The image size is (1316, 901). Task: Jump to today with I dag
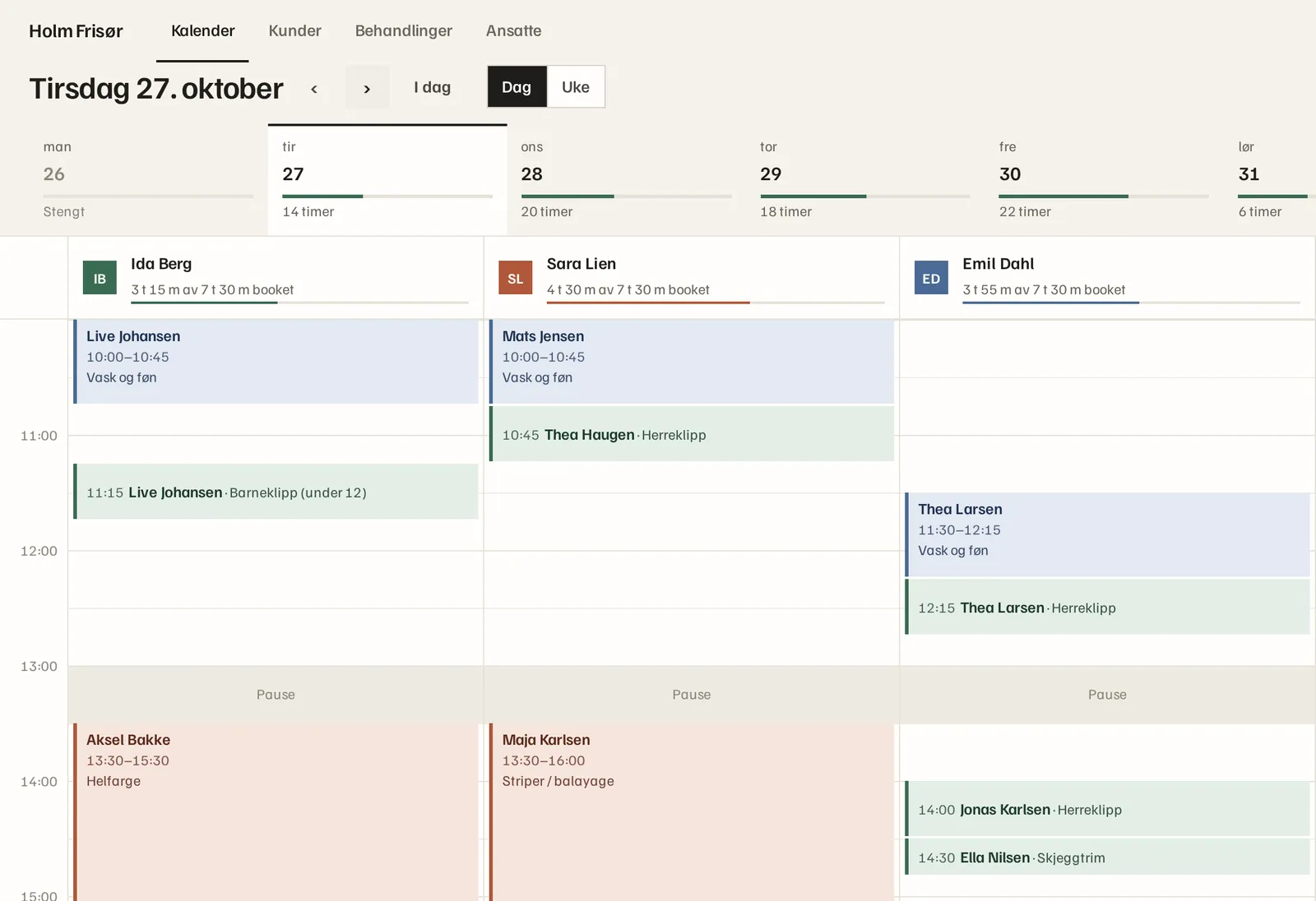click(x=432, y=87)
